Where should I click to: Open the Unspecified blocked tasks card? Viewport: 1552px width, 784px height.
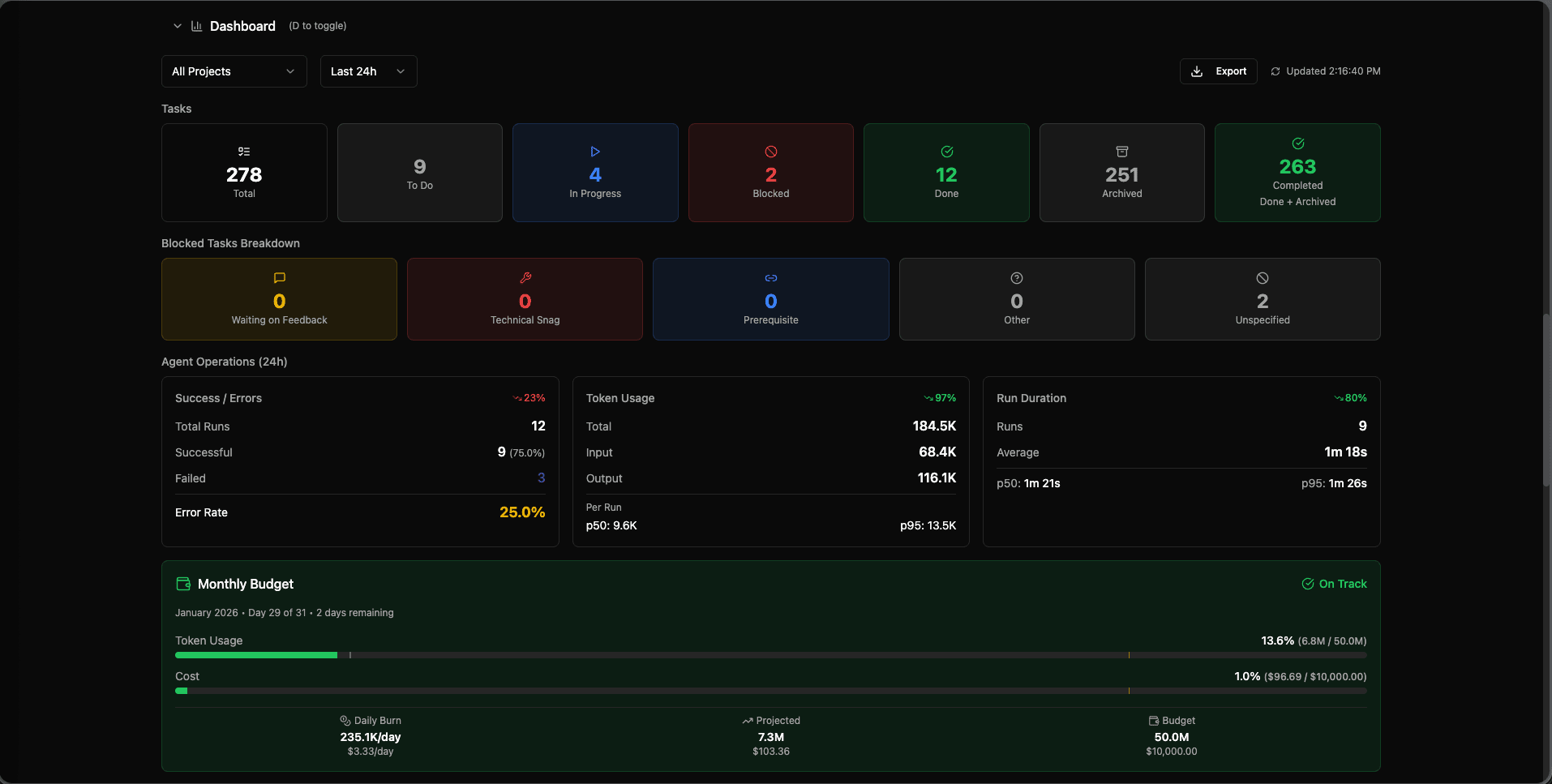point(1262,299)
